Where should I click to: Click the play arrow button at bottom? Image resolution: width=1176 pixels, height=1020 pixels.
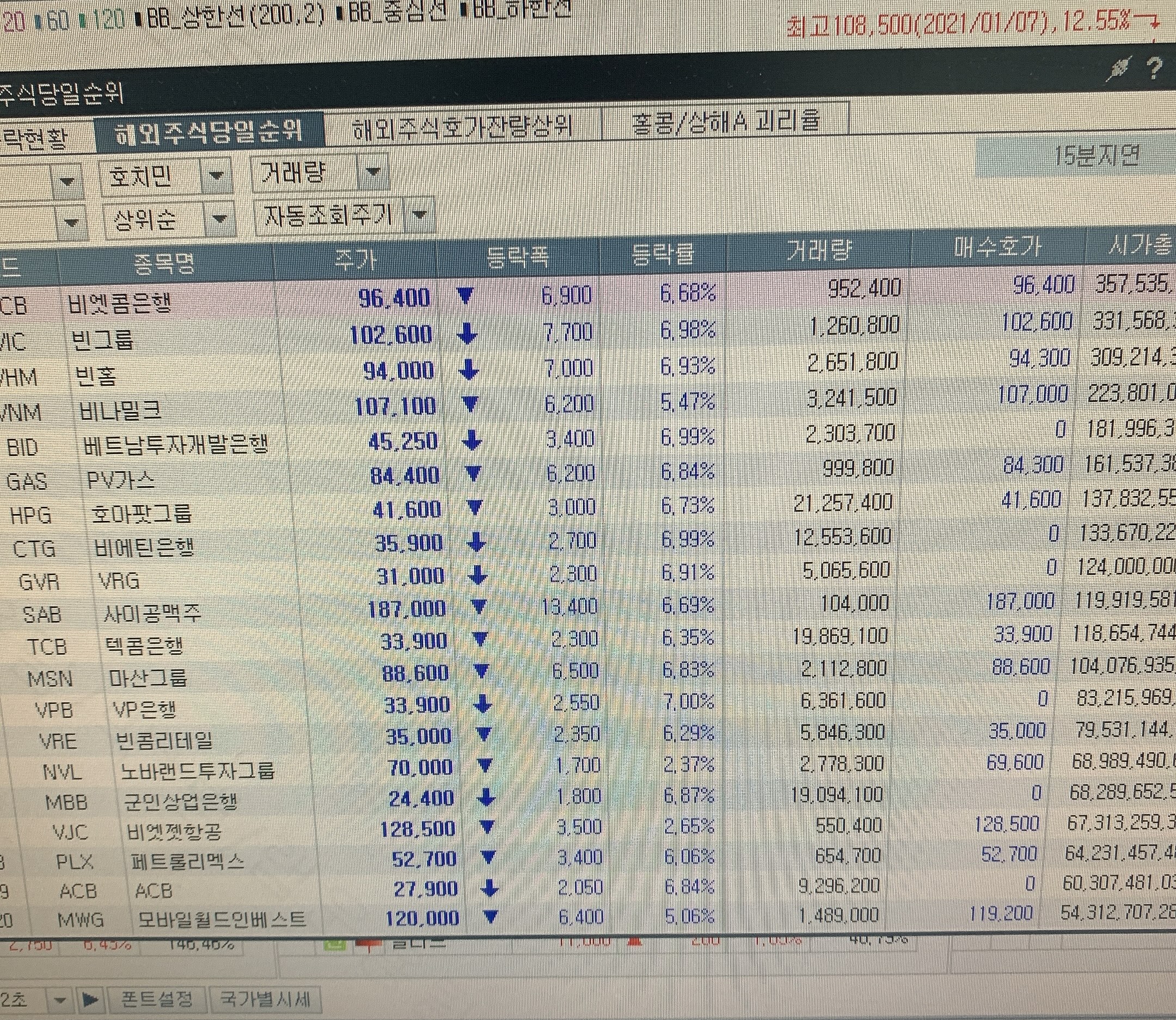[90, 999]
